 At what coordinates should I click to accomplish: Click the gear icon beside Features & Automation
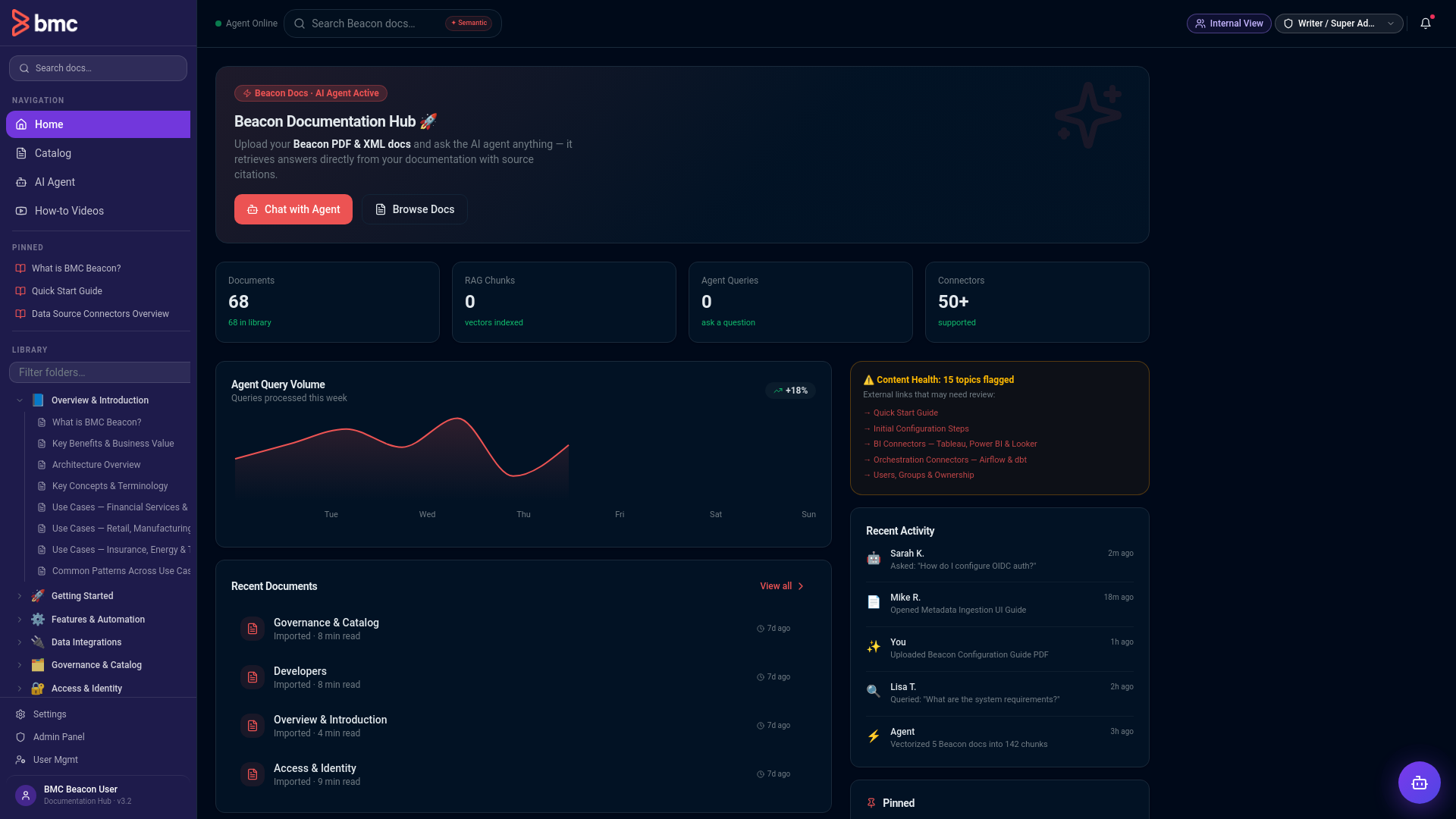[38, 620]
